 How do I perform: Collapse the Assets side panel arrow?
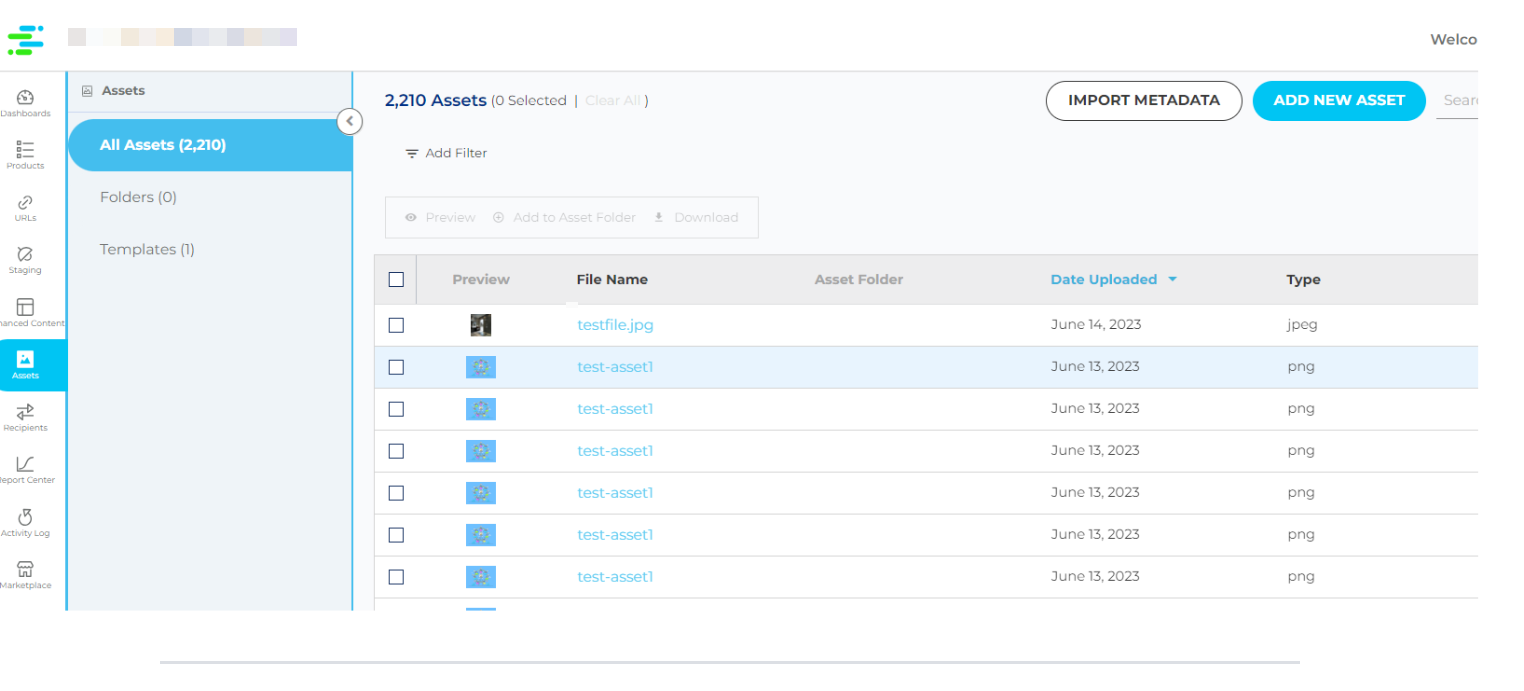(x=349, y=122)
